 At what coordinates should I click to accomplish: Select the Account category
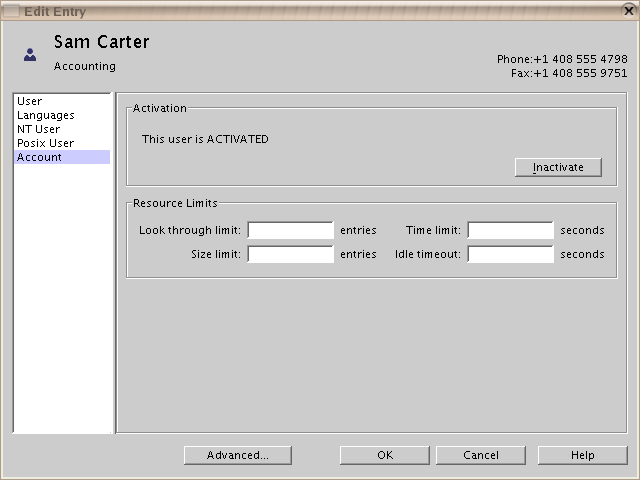[x=62, y=157]
